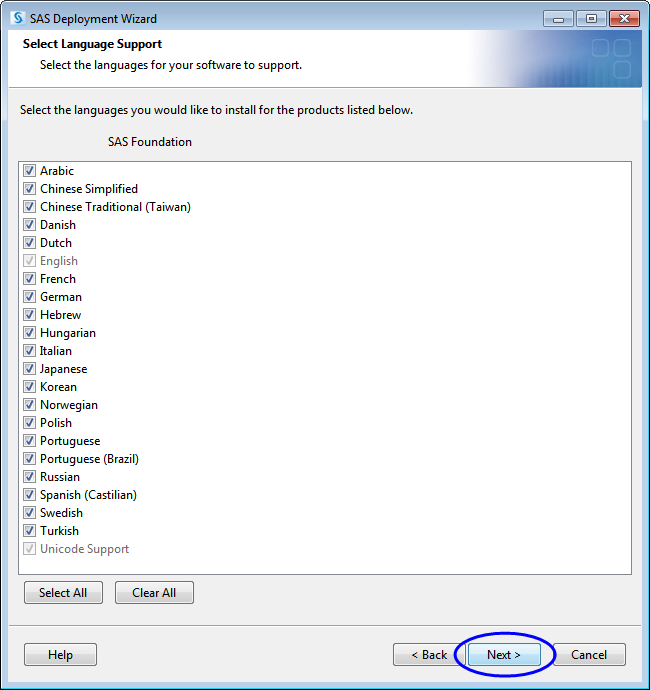Click the disabled English checkbox
Viewport: 650px width, 690px height.
tap(29, 261)
